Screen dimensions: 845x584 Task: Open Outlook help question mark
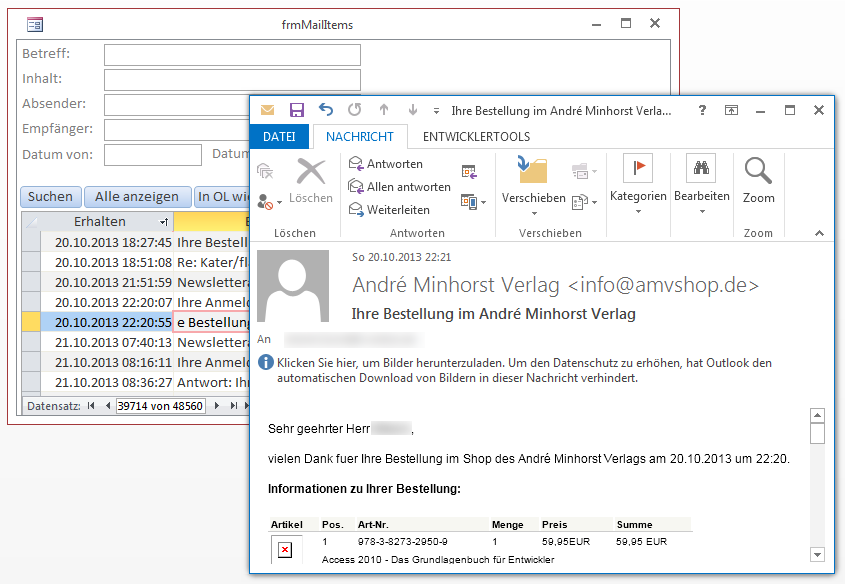pos(702,110)
